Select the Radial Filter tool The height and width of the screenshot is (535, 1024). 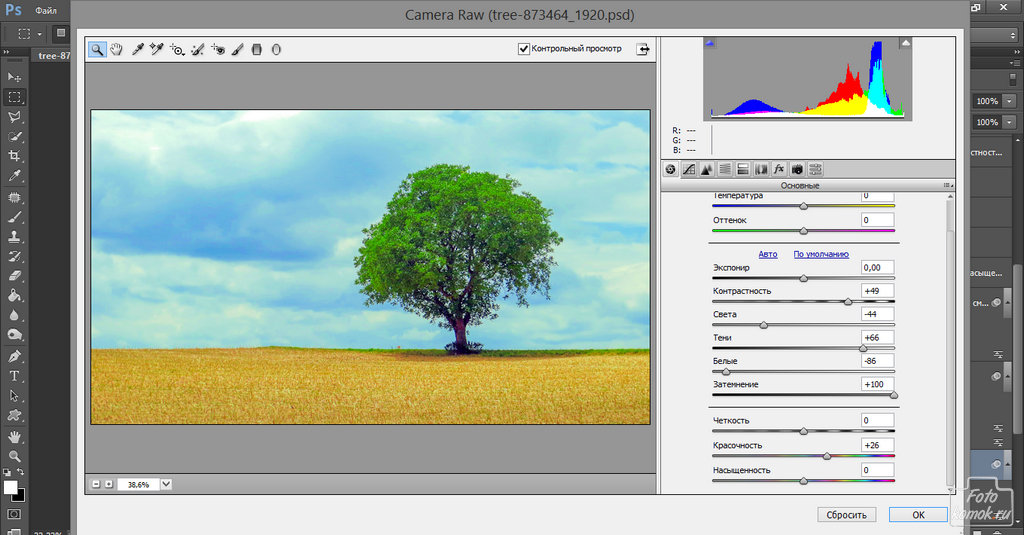(x=277, y=49)
